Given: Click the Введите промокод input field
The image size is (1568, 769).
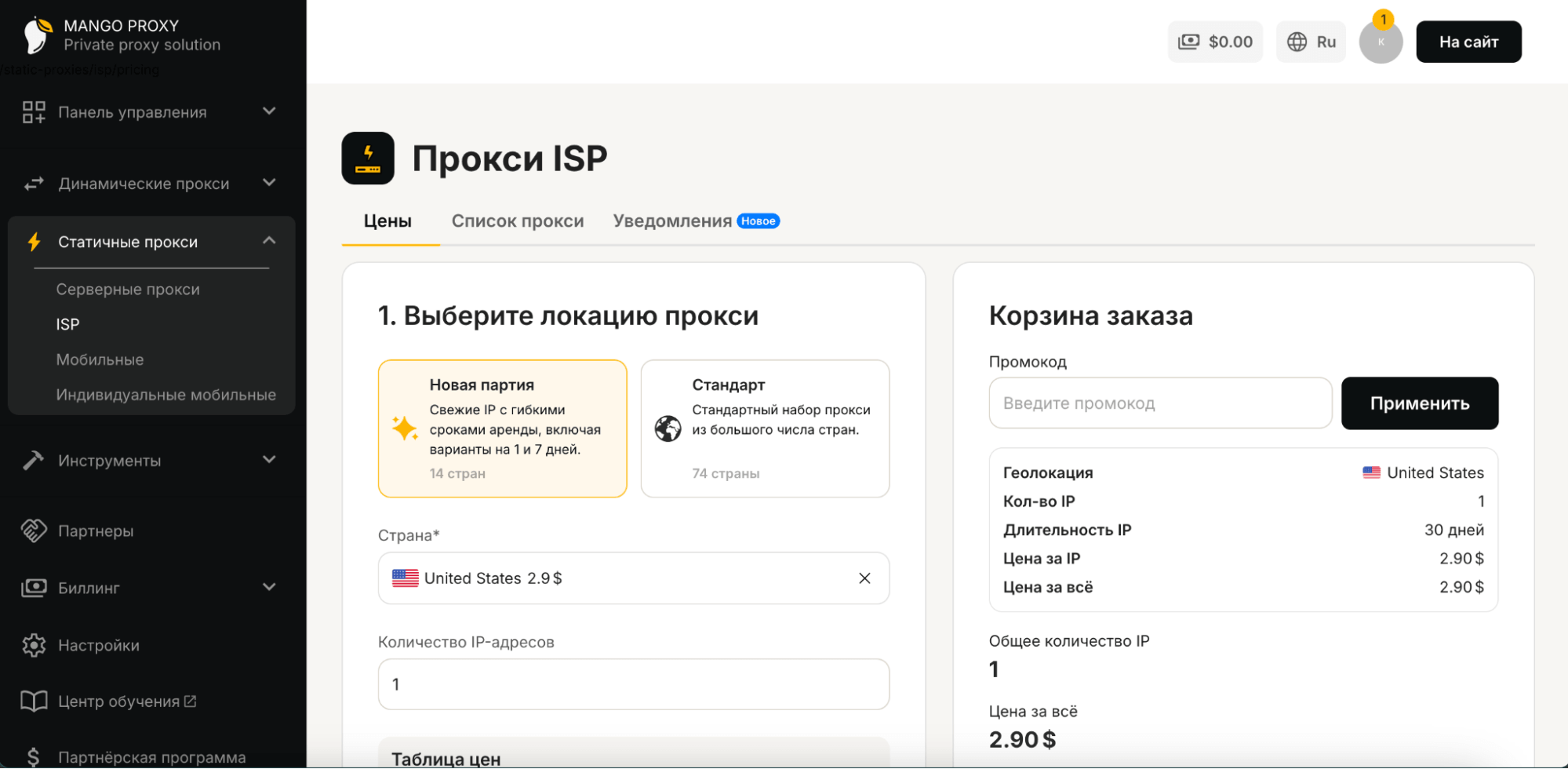Looking at the screenshot, I should pos(1160,403).
